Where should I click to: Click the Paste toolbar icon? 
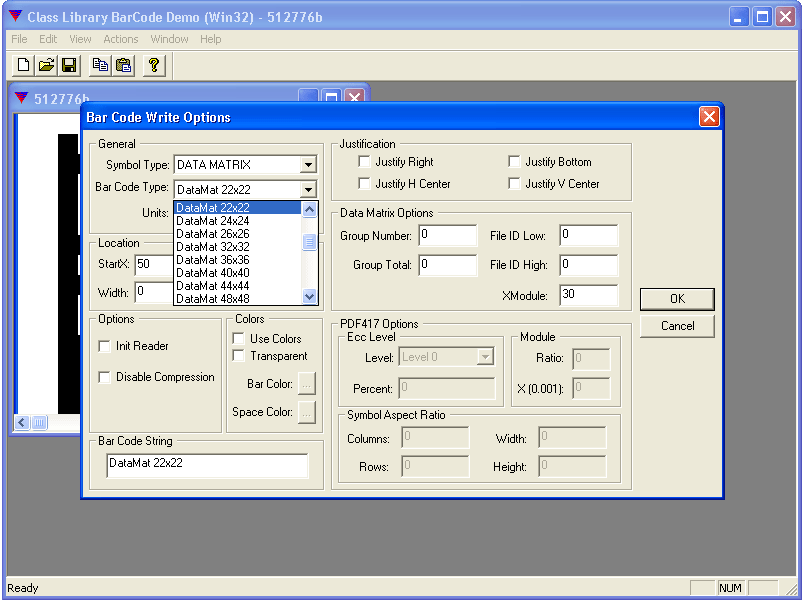pos(122,64)
